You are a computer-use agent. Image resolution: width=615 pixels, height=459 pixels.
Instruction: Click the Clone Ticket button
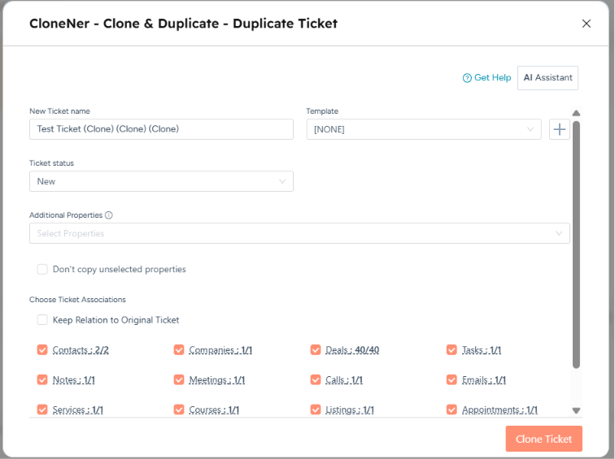[x=544, y=439]
